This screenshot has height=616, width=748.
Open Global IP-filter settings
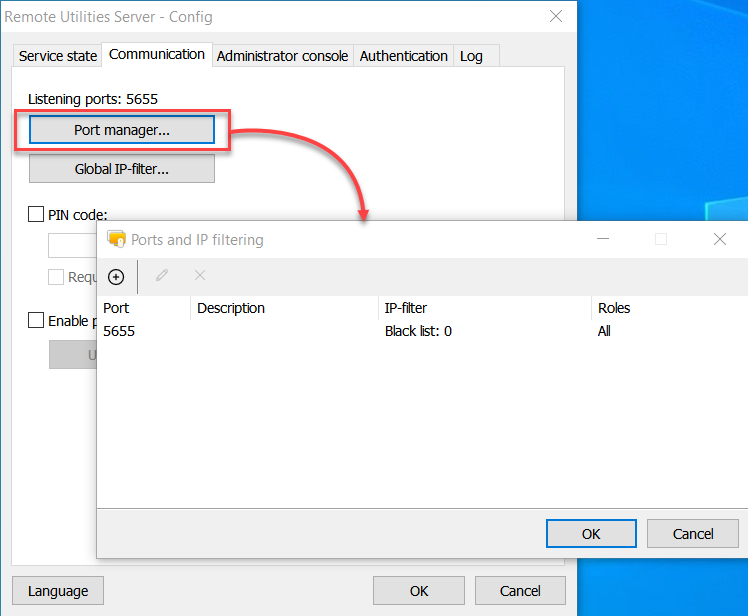click(x=122, y=169)
